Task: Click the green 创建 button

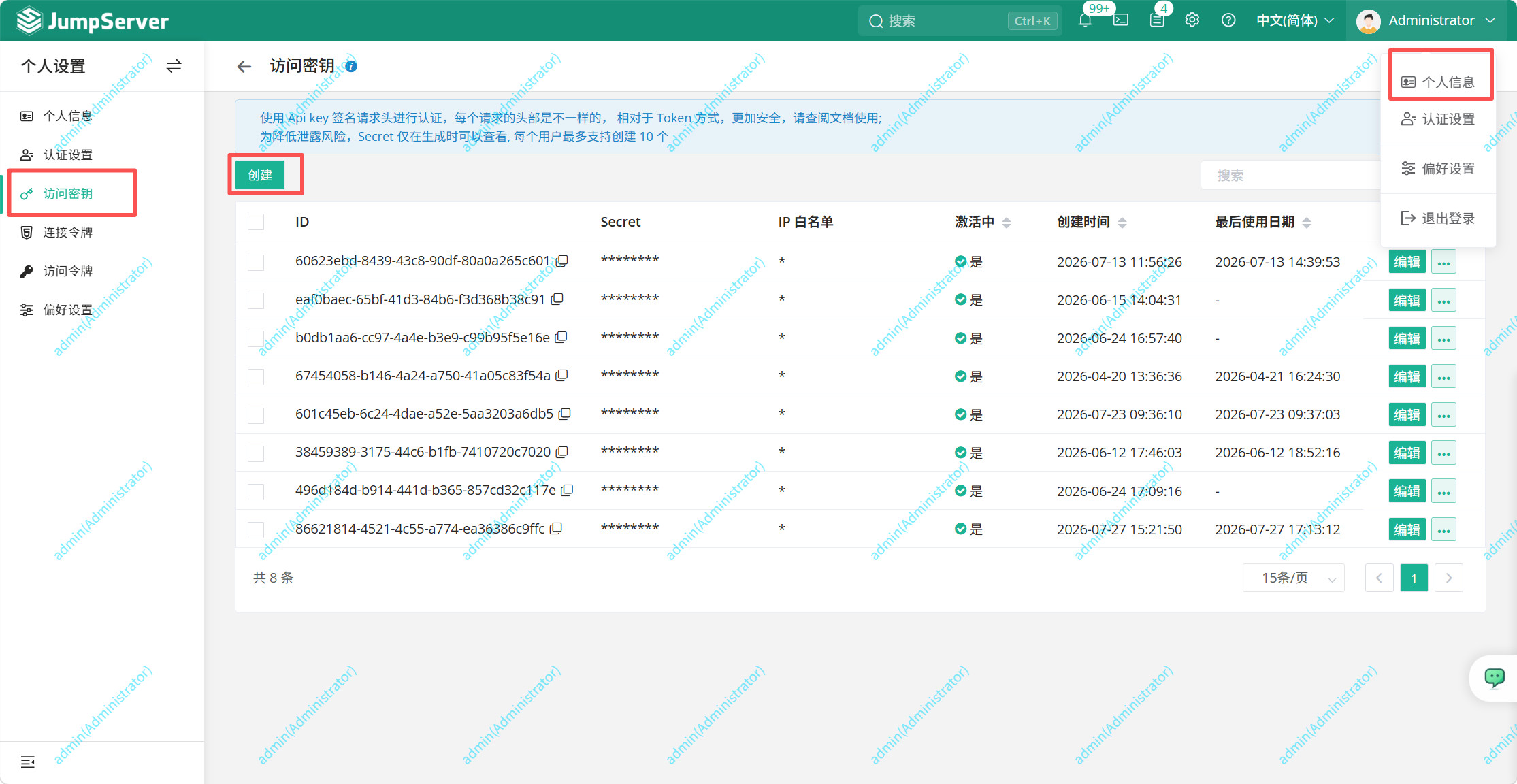Action: coord(260,175)
